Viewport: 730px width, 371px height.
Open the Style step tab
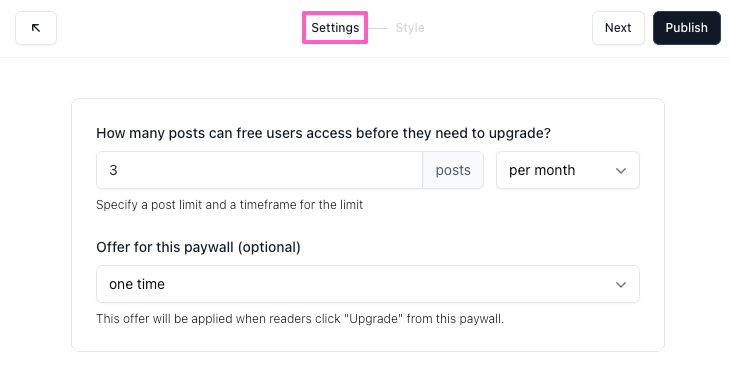click(x=410, y=28)
